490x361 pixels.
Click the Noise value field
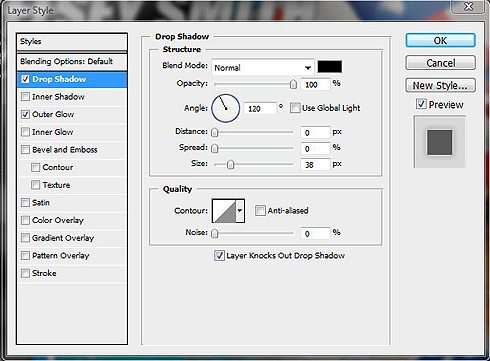(x=315, y=234)
